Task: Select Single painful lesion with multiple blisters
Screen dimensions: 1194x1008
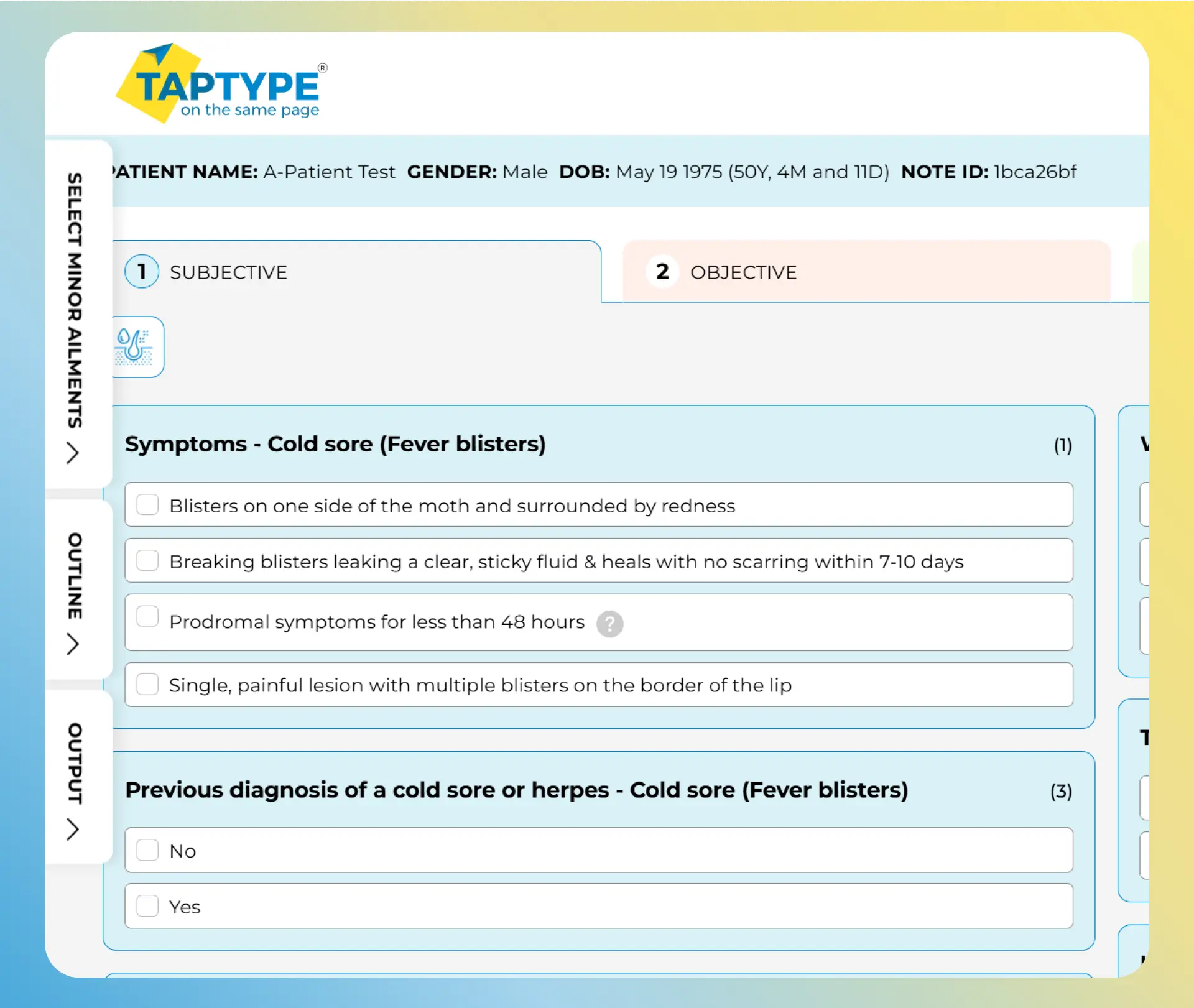Action: [147, 684]
